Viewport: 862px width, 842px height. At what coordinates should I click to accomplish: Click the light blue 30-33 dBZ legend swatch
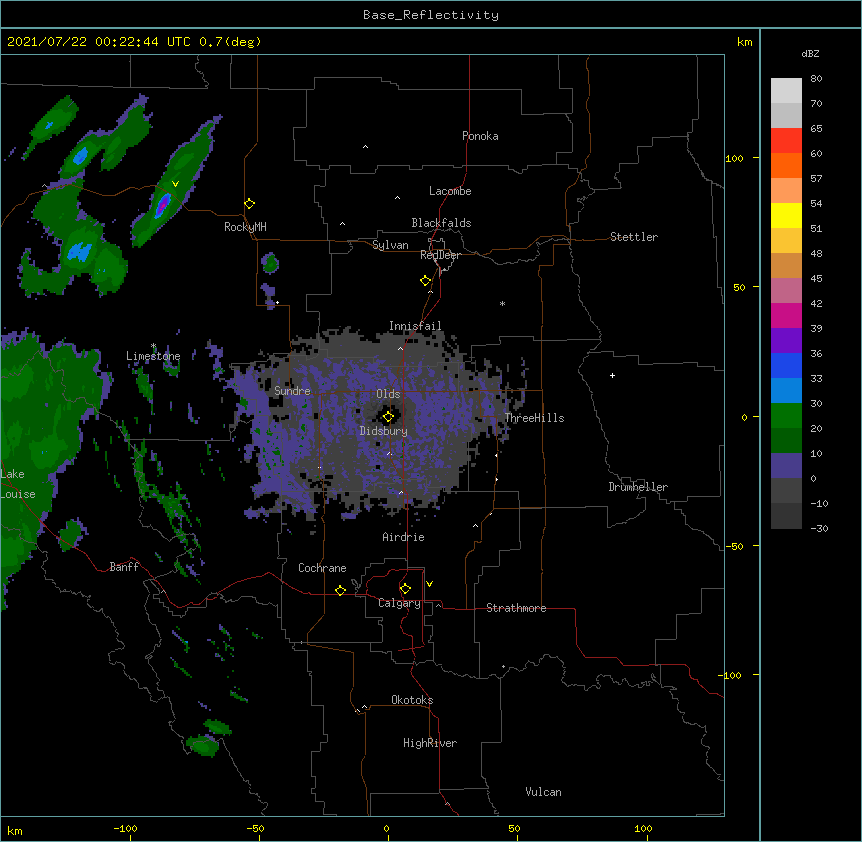(x=786, y=391)
